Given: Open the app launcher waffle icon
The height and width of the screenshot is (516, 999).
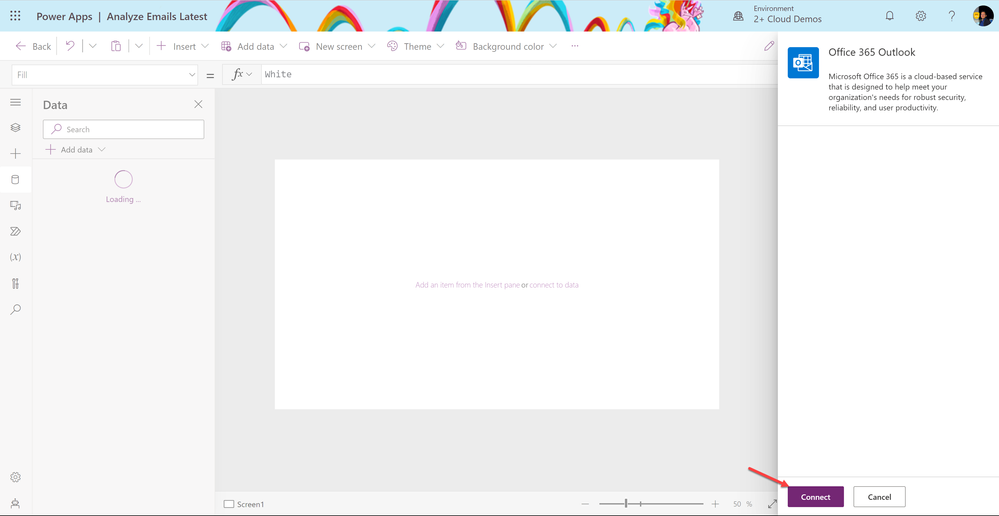Looking at the screenshot, I should coord(15,17).
